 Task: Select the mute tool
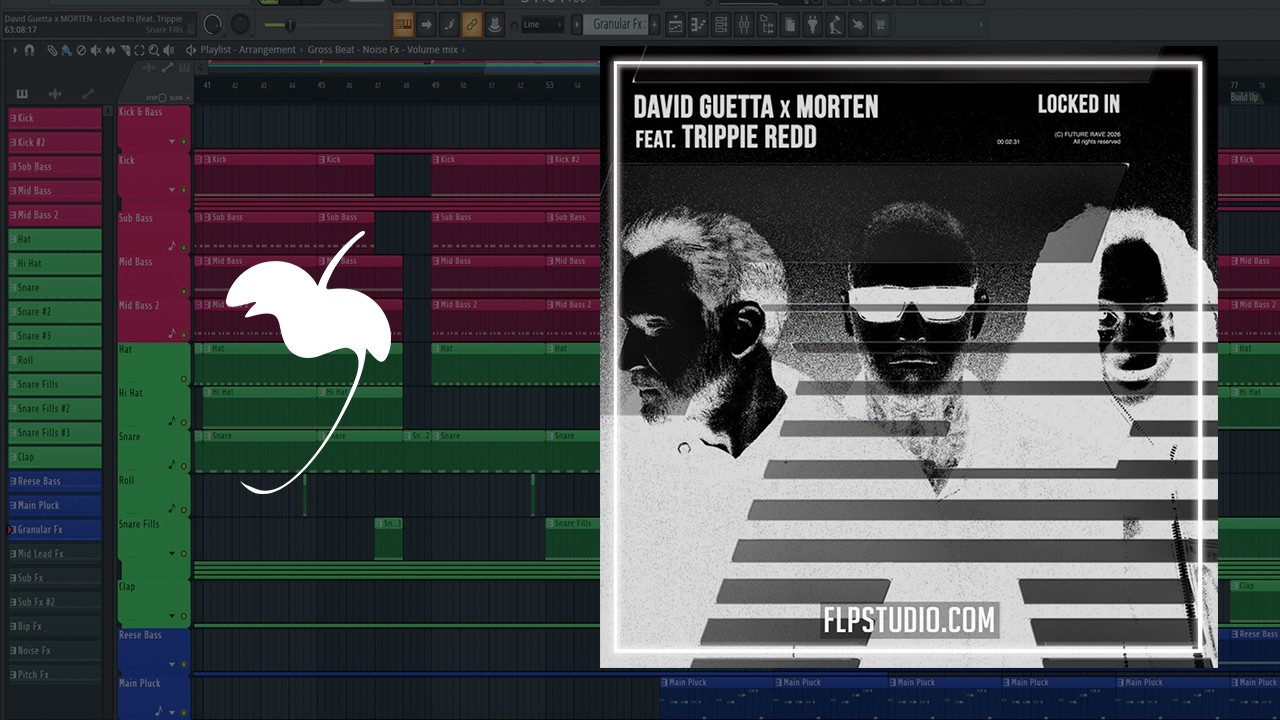tap(95, 49)
